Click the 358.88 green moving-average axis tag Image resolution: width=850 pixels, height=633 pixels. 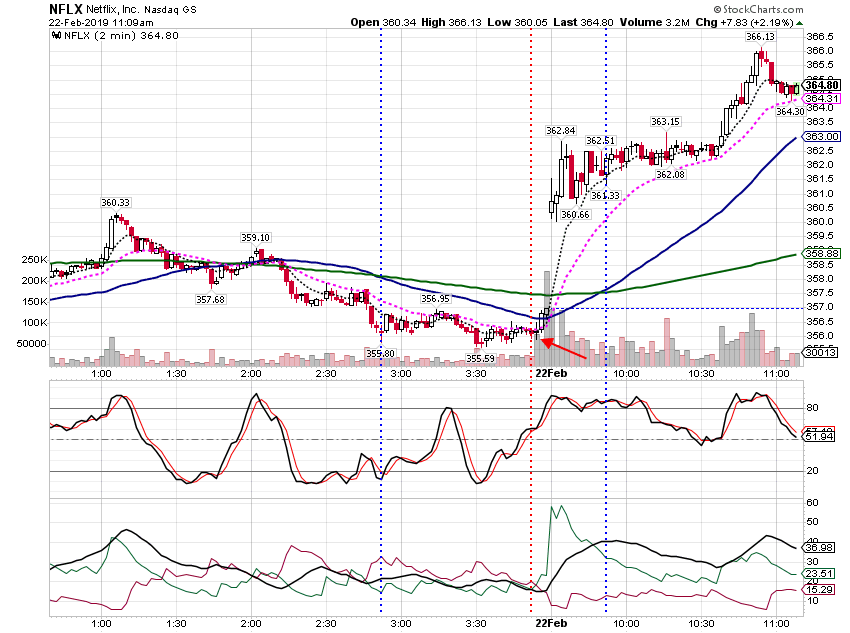(822, 254)
